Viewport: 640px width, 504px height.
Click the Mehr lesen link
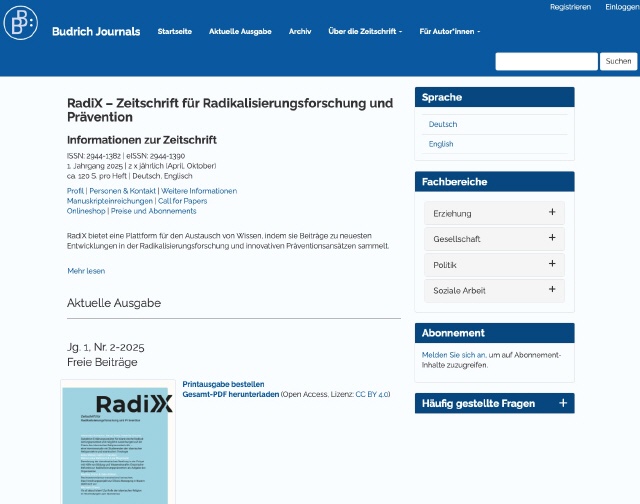86,271
